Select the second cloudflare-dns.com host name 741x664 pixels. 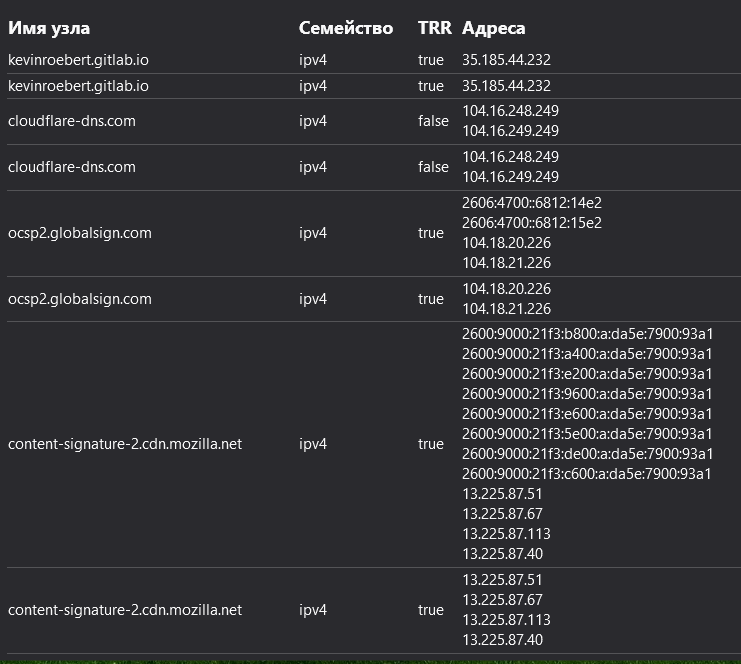click(x=72, y=167)
